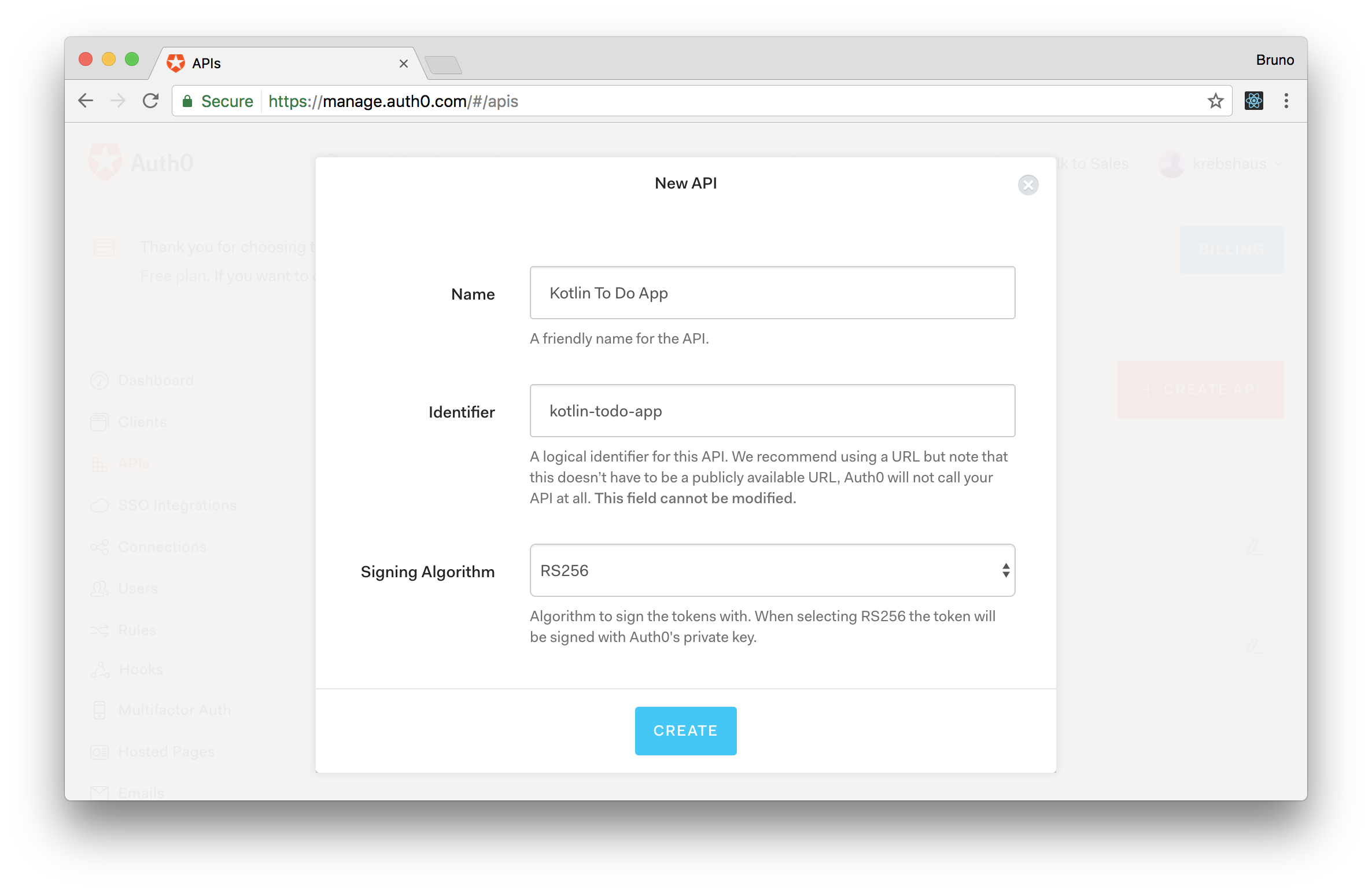Click the green macOS fullscreen button
The height and width of the screenshot is (893, 1372).
click(132, 59)
